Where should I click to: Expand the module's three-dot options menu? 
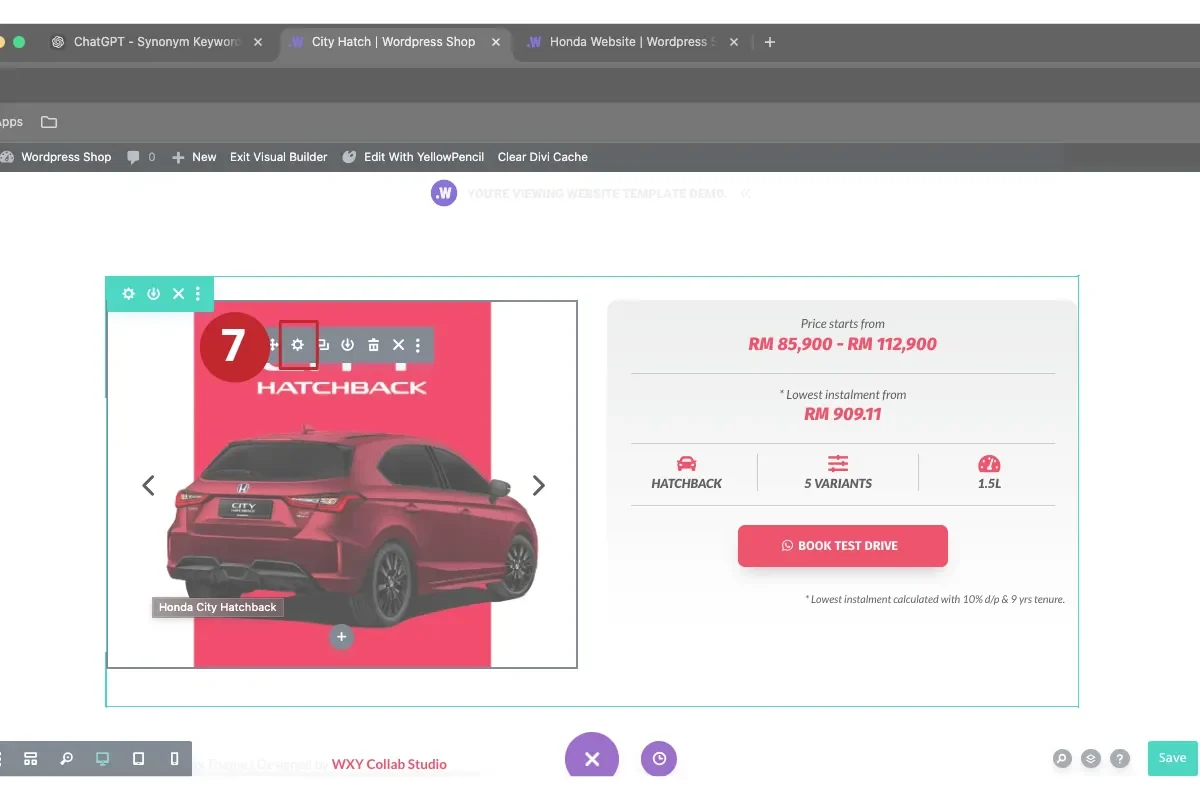pos(418,344)
